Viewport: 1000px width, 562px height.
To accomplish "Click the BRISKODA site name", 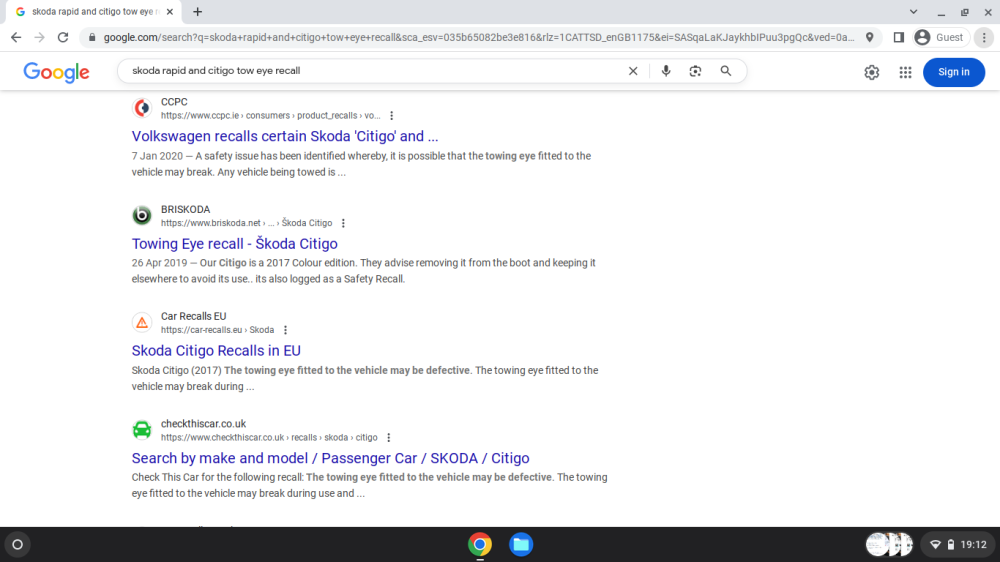I will pyautogui.click(x=186, y=209).
